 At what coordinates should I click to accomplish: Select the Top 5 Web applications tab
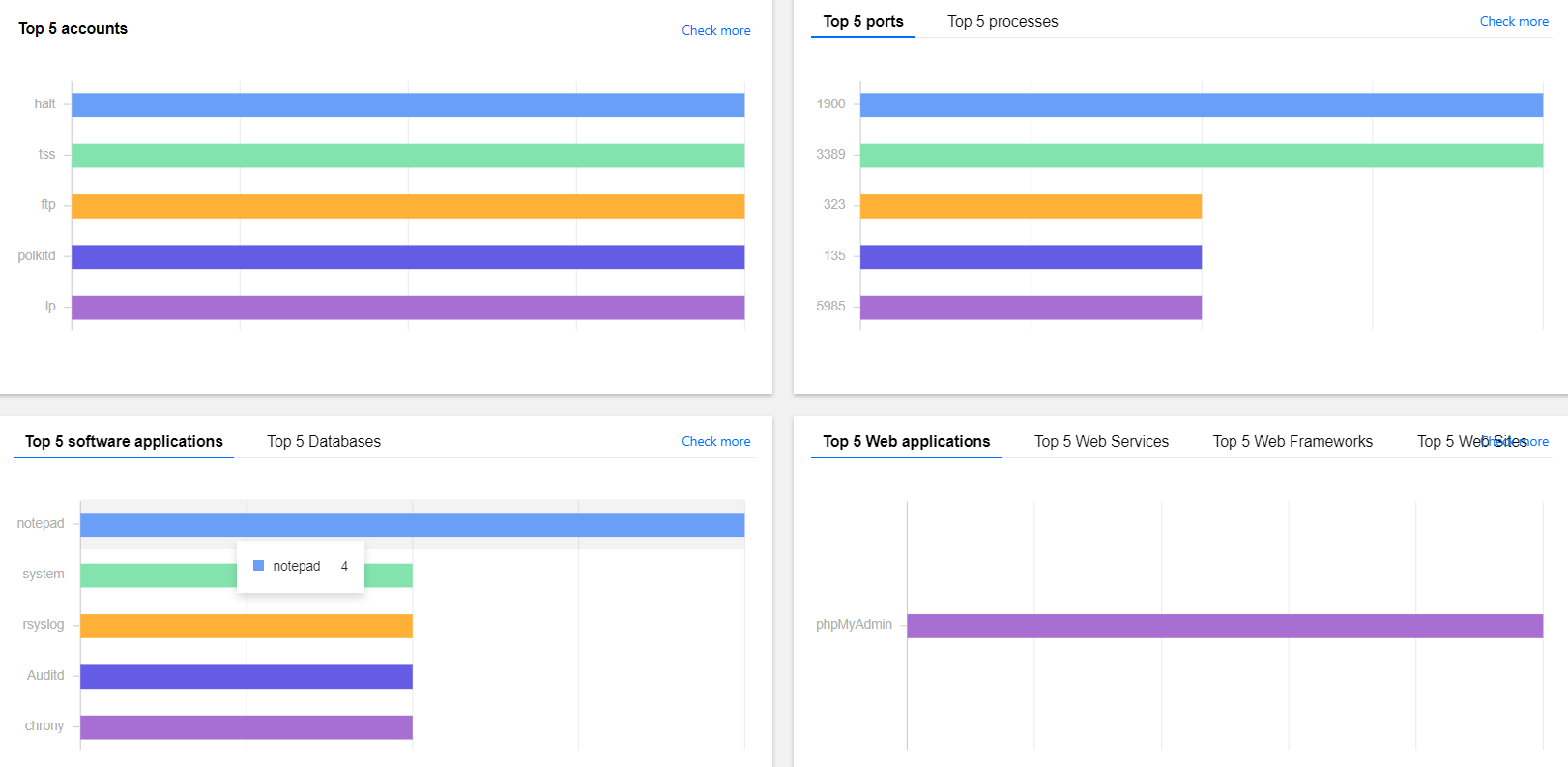(x=906, y=442)
